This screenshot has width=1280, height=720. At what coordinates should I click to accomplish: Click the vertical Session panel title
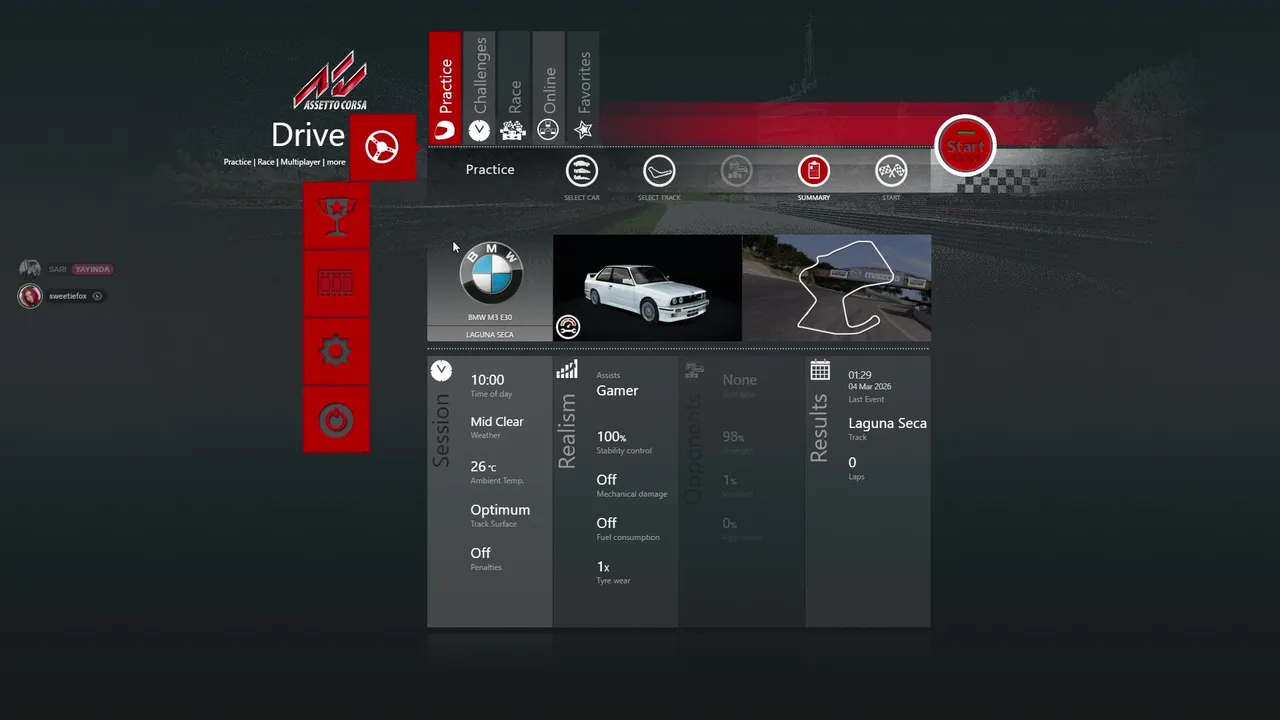point(441,430)
